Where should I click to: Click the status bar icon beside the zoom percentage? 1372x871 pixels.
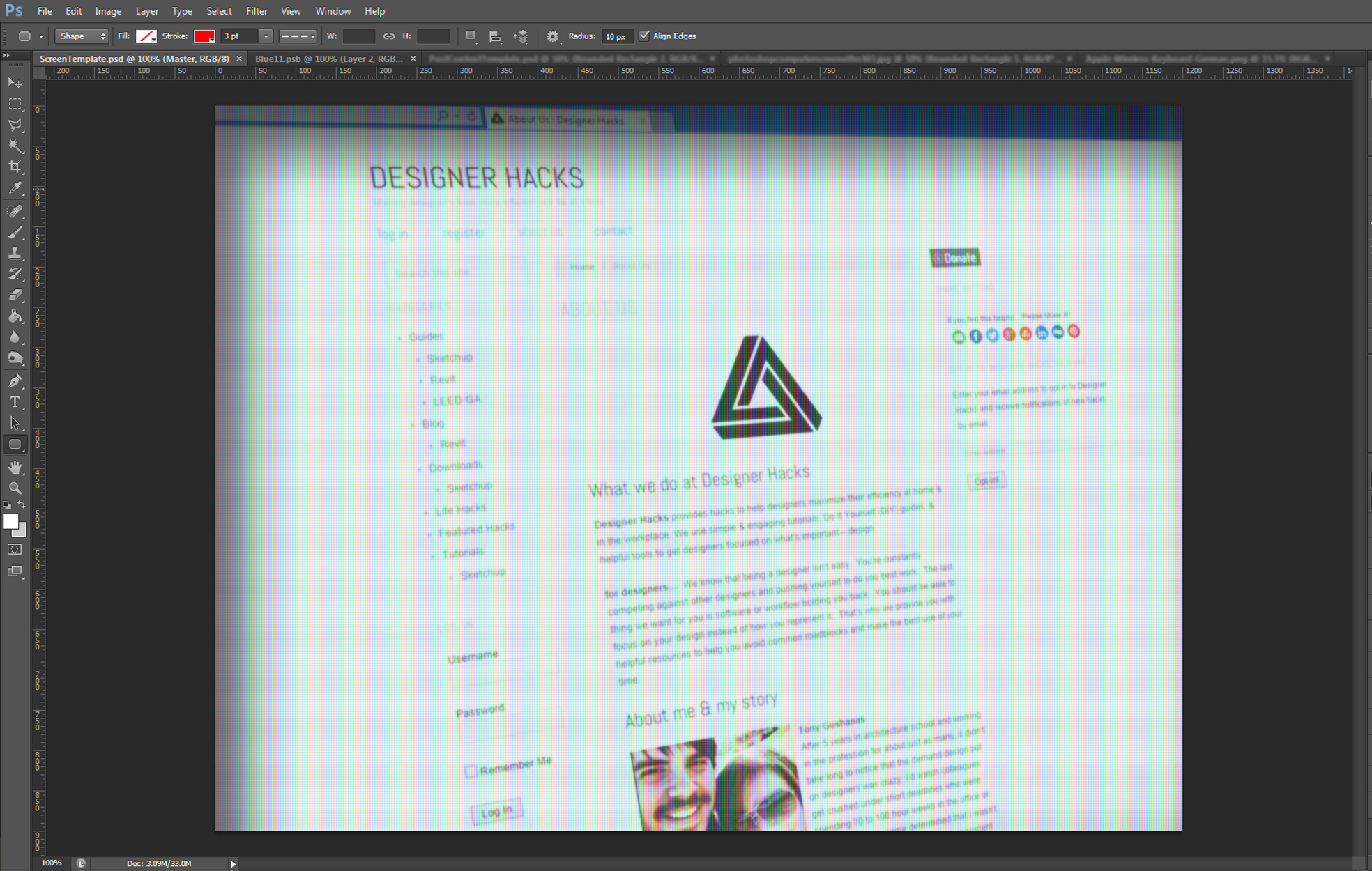[x=81, y=863]
